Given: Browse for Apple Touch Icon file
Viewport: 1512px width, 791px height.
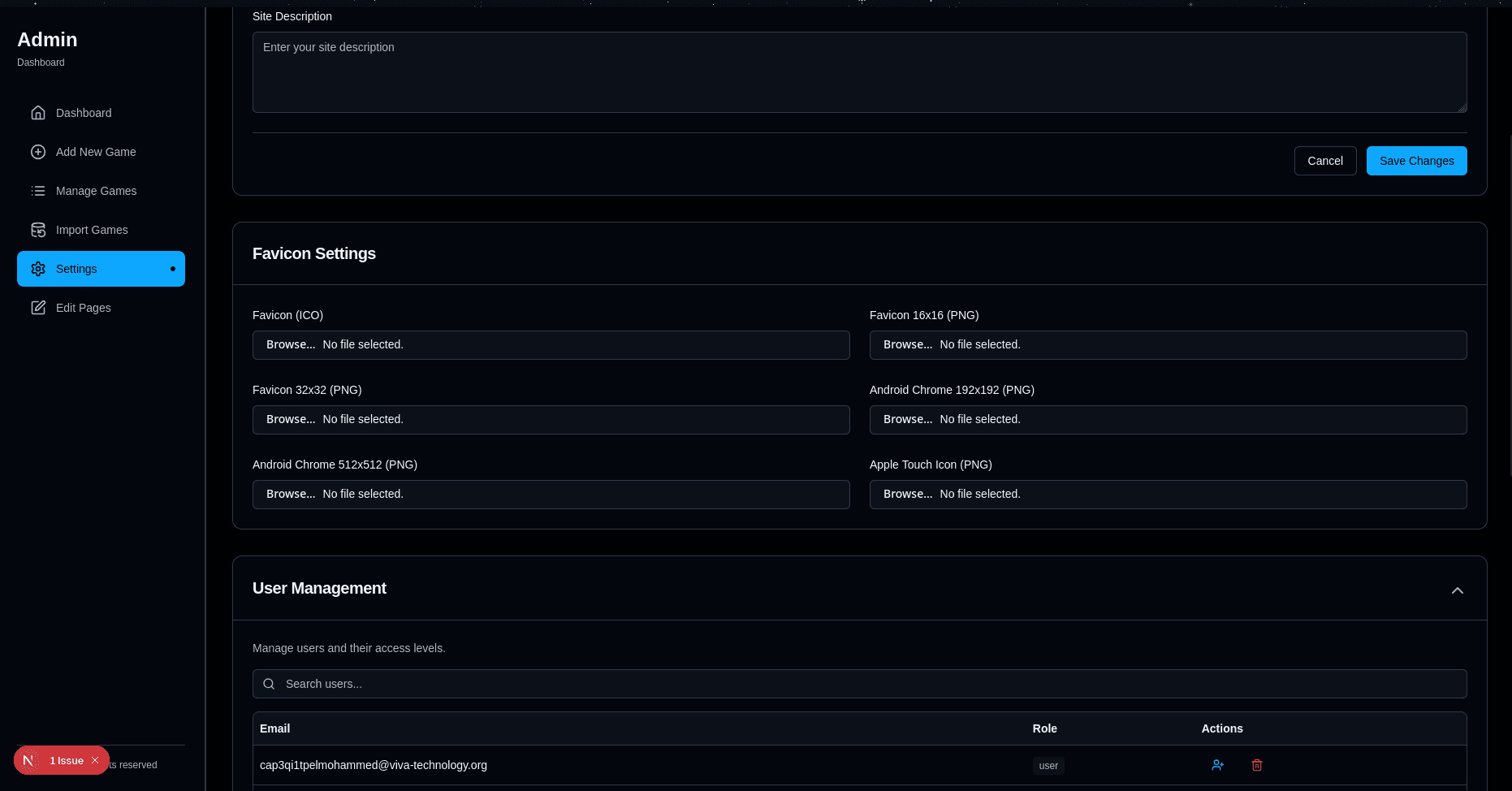Looking at the screenshot, I should (x=907, y=495).
